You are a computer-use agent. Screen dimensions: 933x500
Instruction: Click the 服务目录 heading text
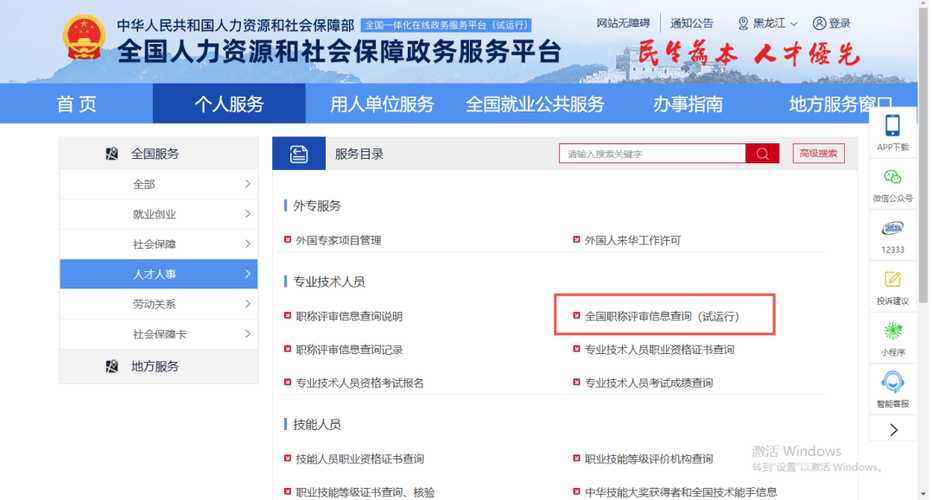[361, 155]
